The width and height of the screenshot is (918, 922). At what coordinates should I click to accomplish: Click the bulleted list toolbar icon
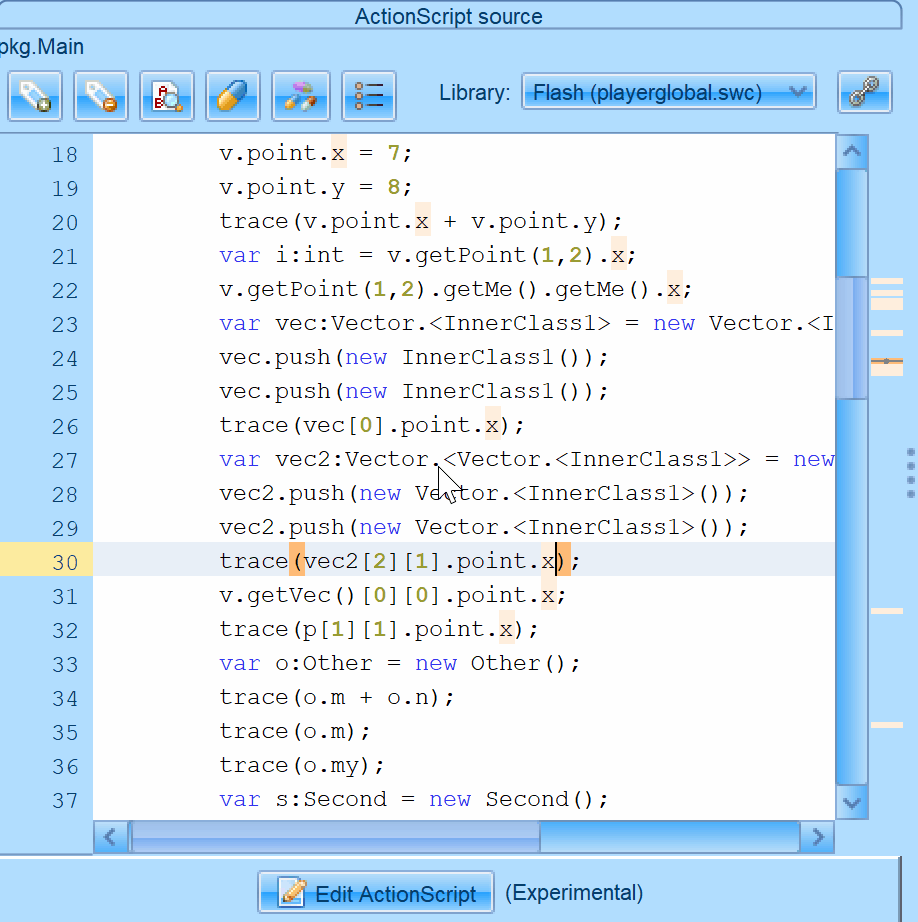click(369, 96)
